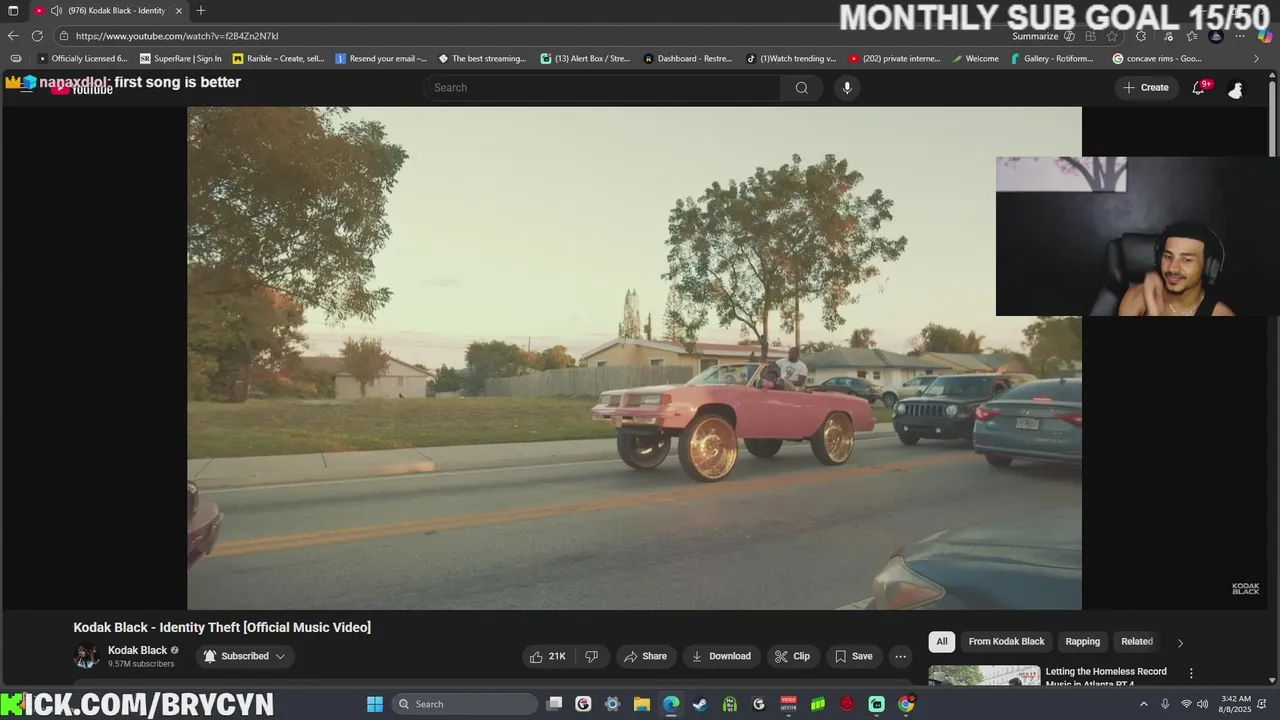The height and width of the screenshot is (720, 1280).
Task: Select From Kodak Black filter chip
Action: (x=1006, y=642)
